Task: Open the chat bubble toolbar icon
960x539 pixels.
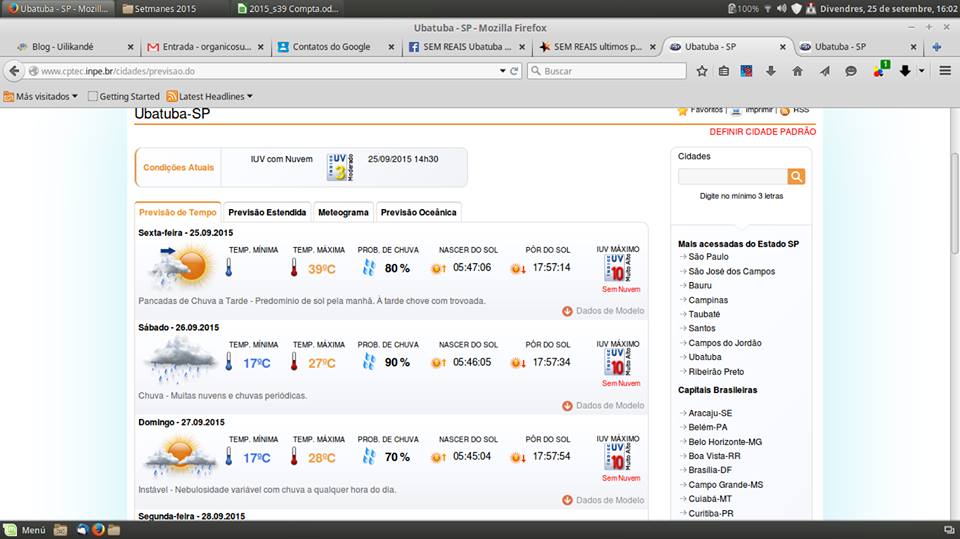Action: click(x=851, y=71)
